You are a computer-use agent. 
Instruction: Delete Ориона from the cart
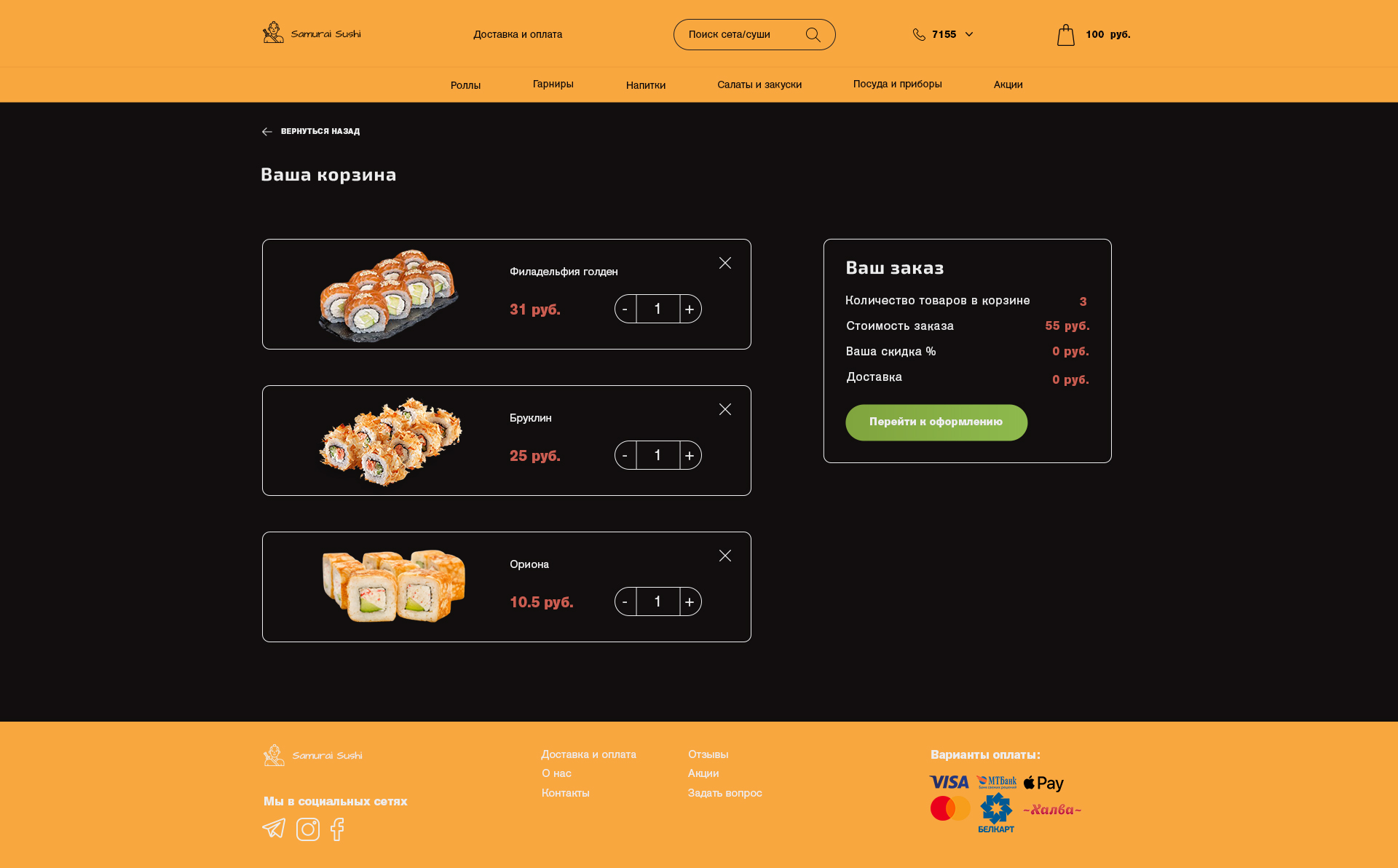coord(725,556)
